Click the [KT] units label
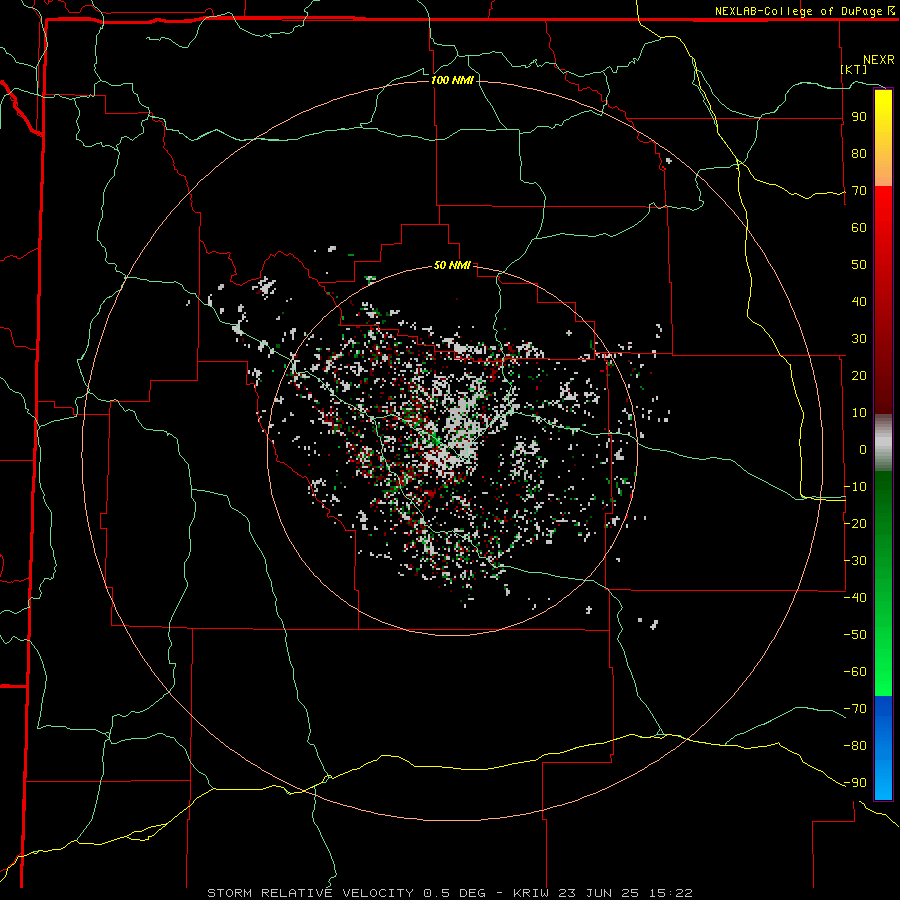 tap(854, 69)
